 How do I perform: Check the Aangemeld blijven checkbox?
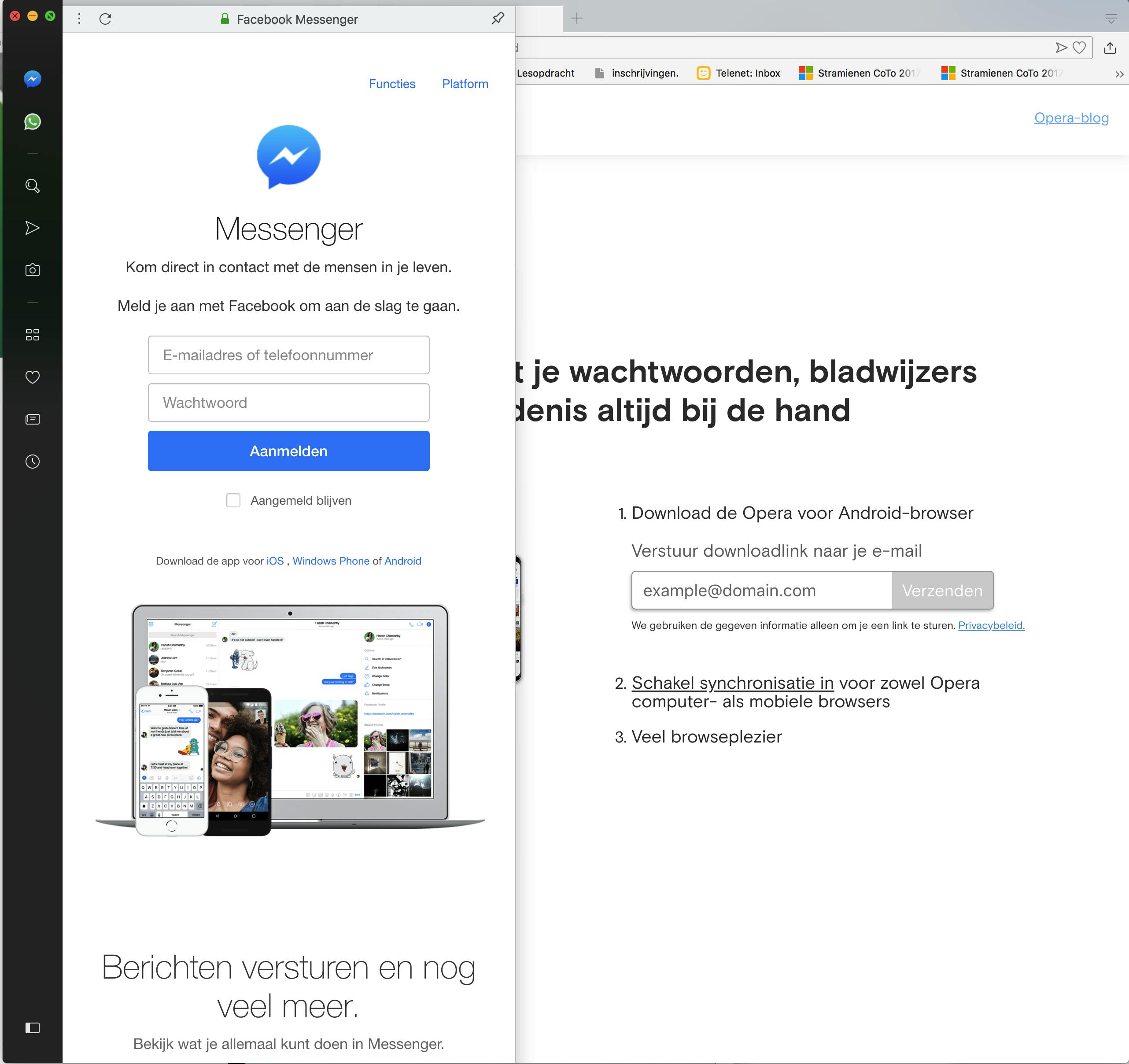pyautogui.click(x=233, y=500)
